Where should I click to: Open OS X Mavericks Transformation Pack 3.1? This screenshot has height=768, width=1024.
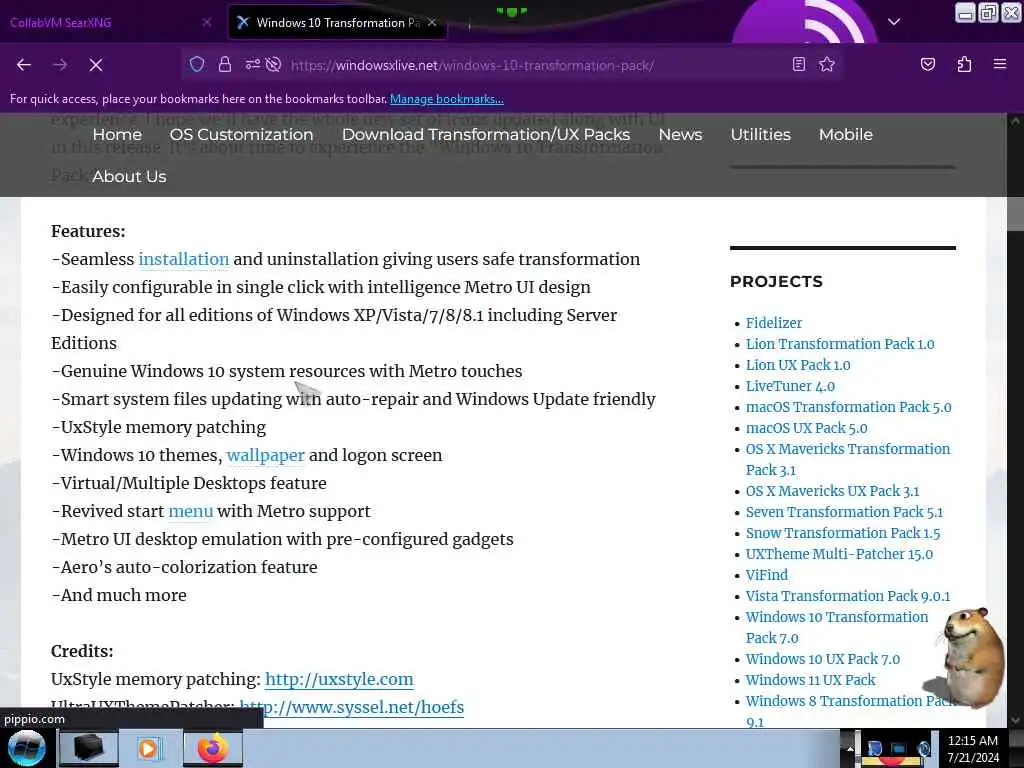(x=848, y=459)
